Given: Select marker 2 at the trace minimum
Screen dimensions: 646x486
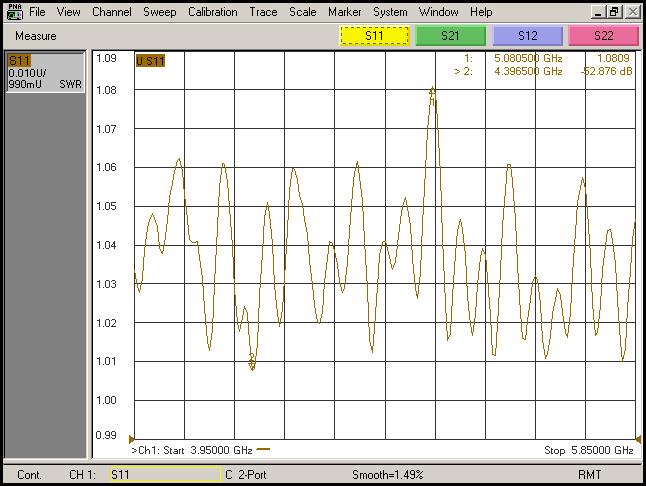Looking at the screenshot, I should tap(252, 362).
